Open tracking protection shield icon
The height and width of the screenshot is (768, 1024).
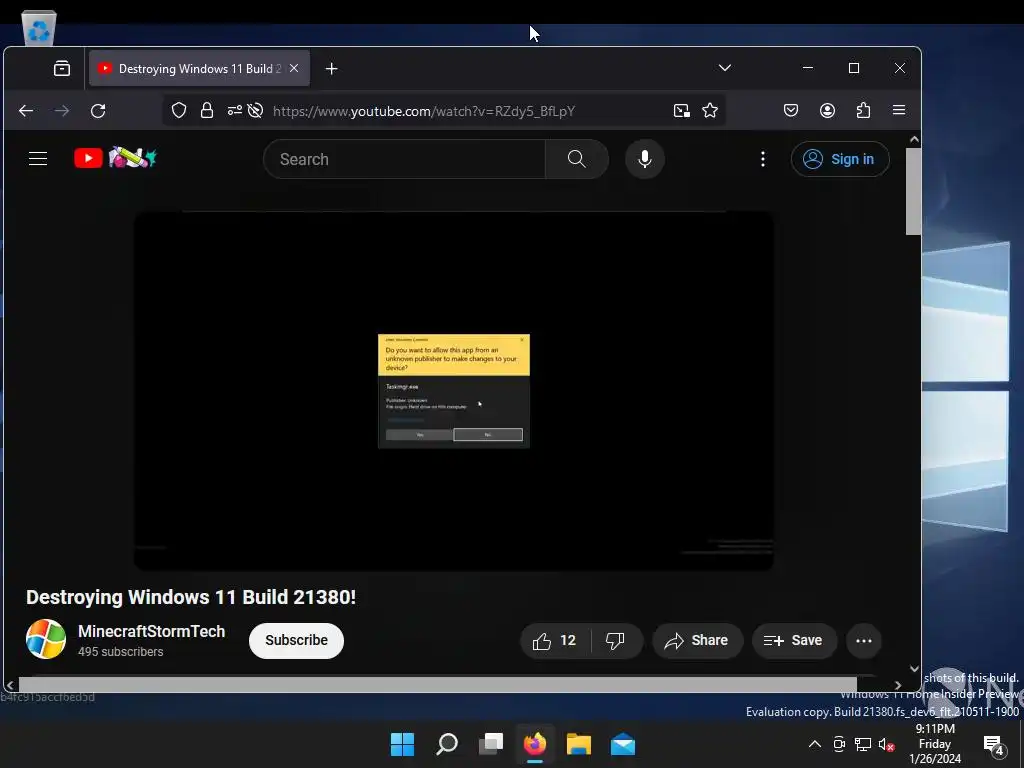click(x=179, y=110)
